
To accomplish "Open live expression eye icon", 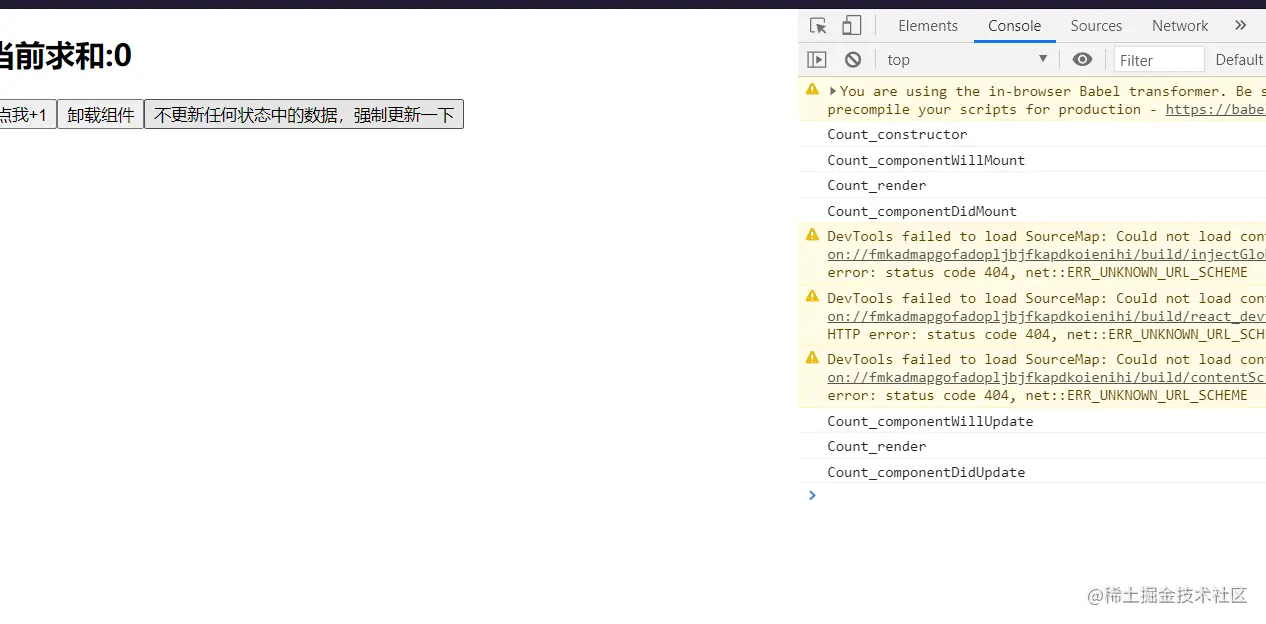I will point(1082,60).
